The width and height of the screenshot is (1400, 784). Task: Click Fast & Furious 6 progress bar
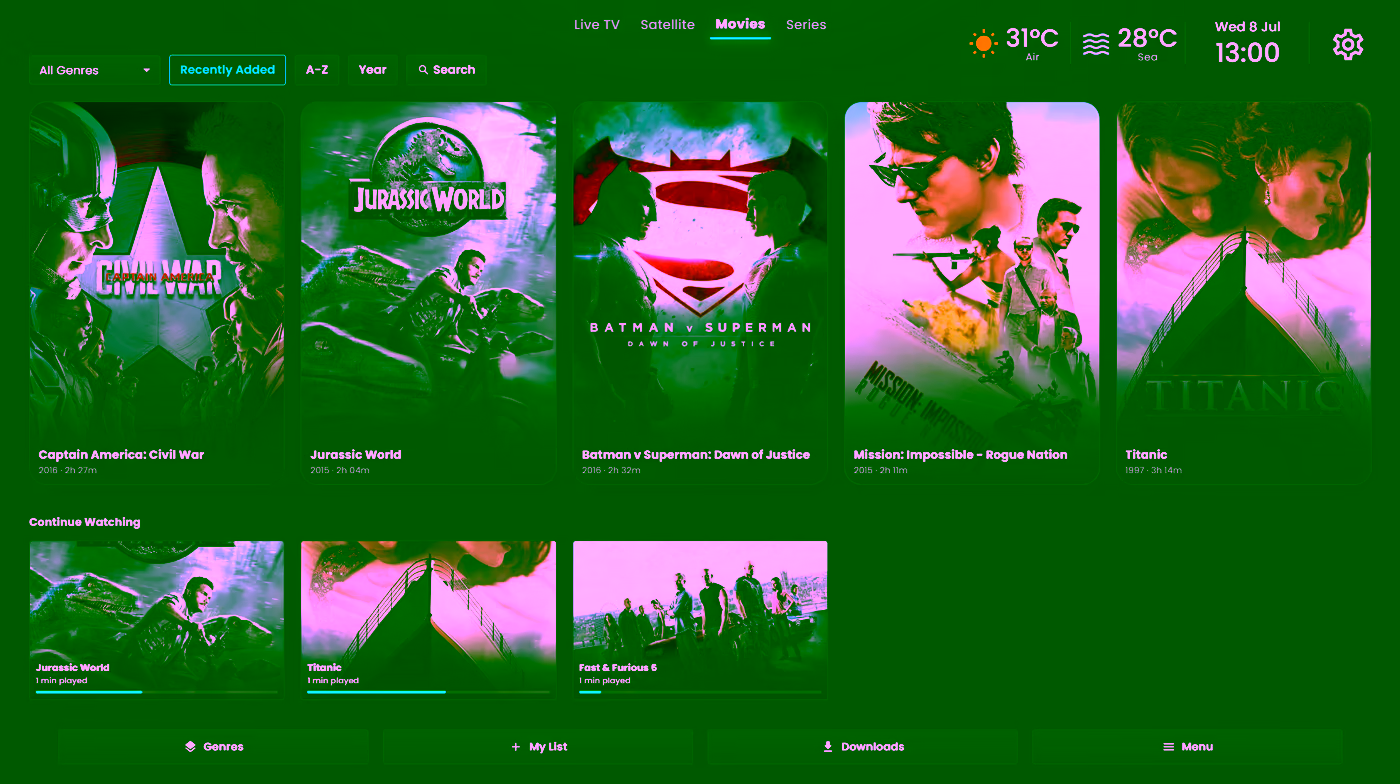coord(700,692)
